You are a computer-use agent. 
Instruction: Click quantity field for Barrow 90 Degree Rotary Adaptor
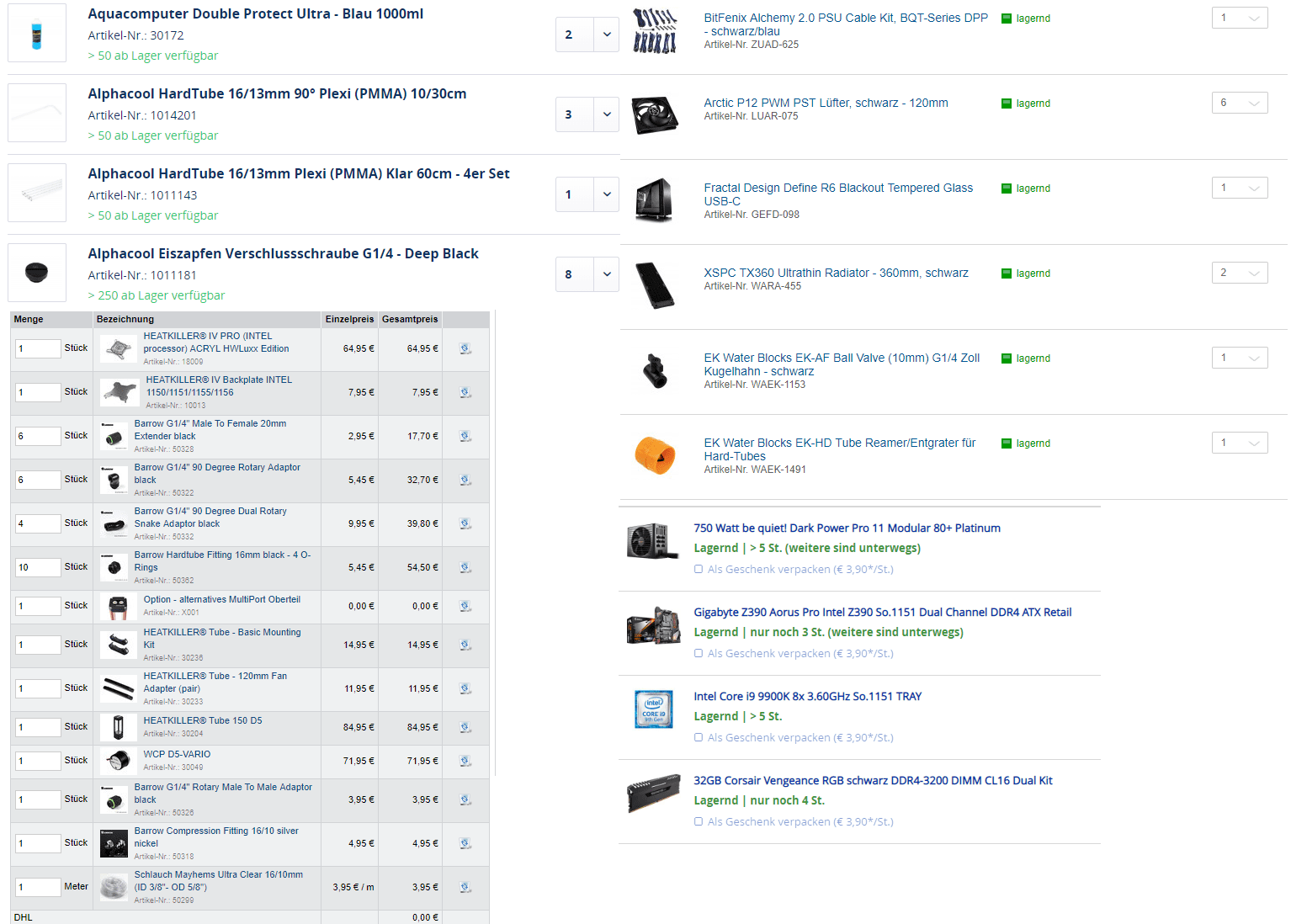38,480
